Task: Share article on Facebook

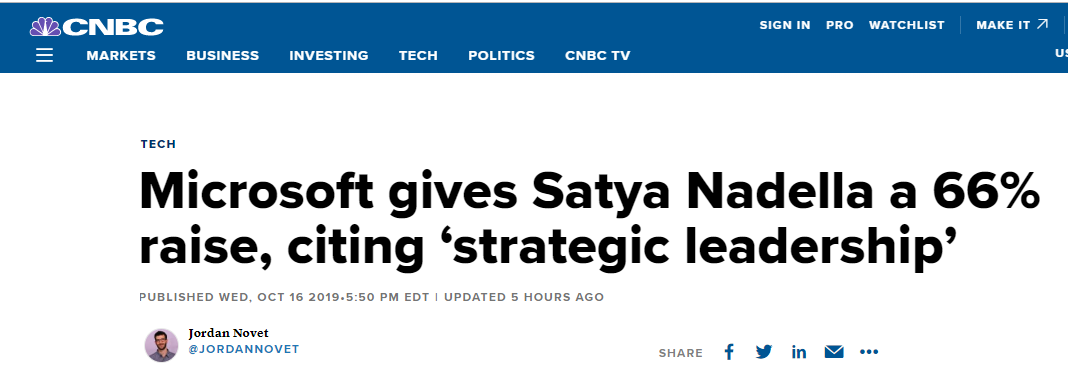Action: [729, 352]
